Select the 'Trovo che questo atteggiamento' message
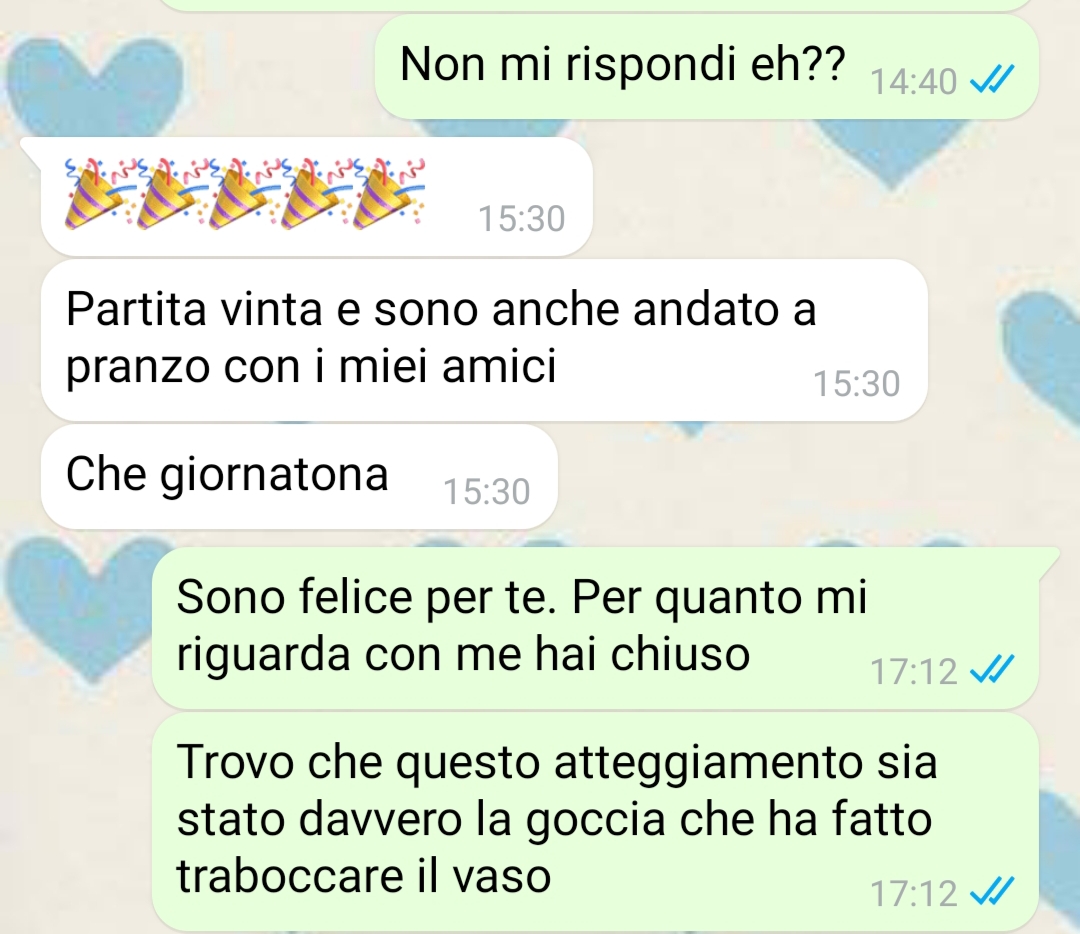The width and height of the screenshot is (1080, 934). (595, 822)
